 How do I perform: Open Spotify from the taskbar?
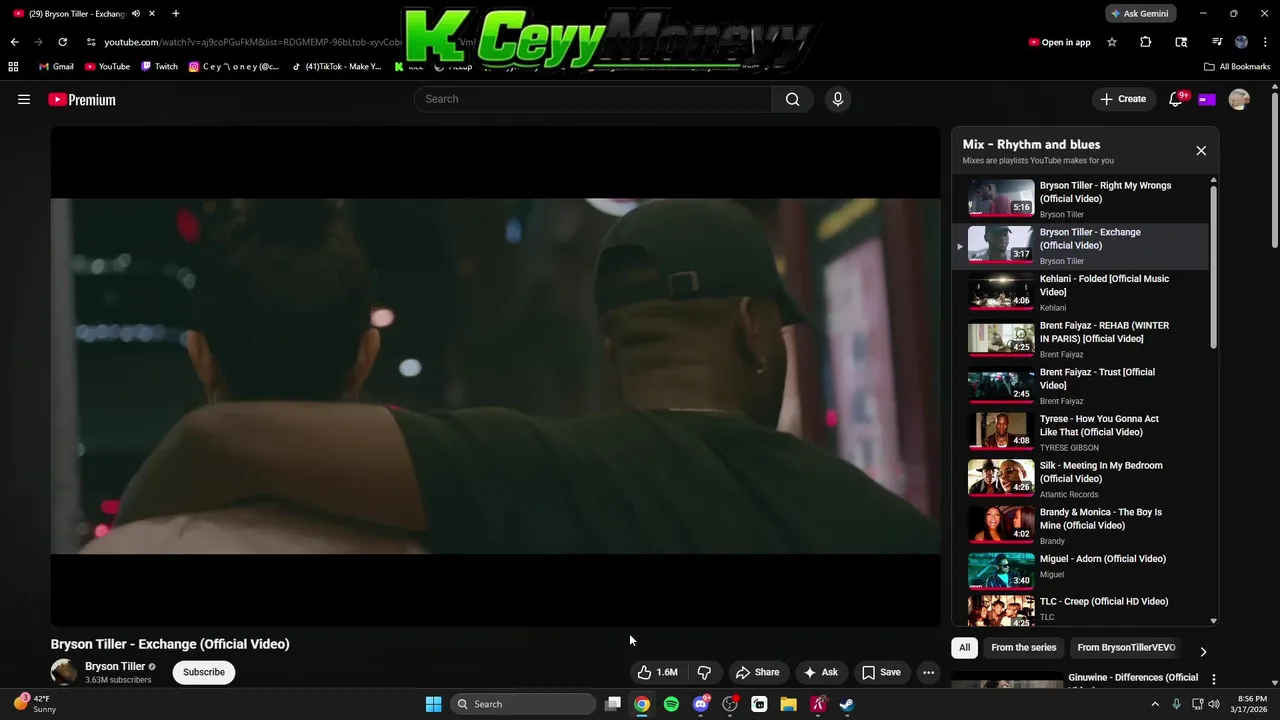click(671, 704)
